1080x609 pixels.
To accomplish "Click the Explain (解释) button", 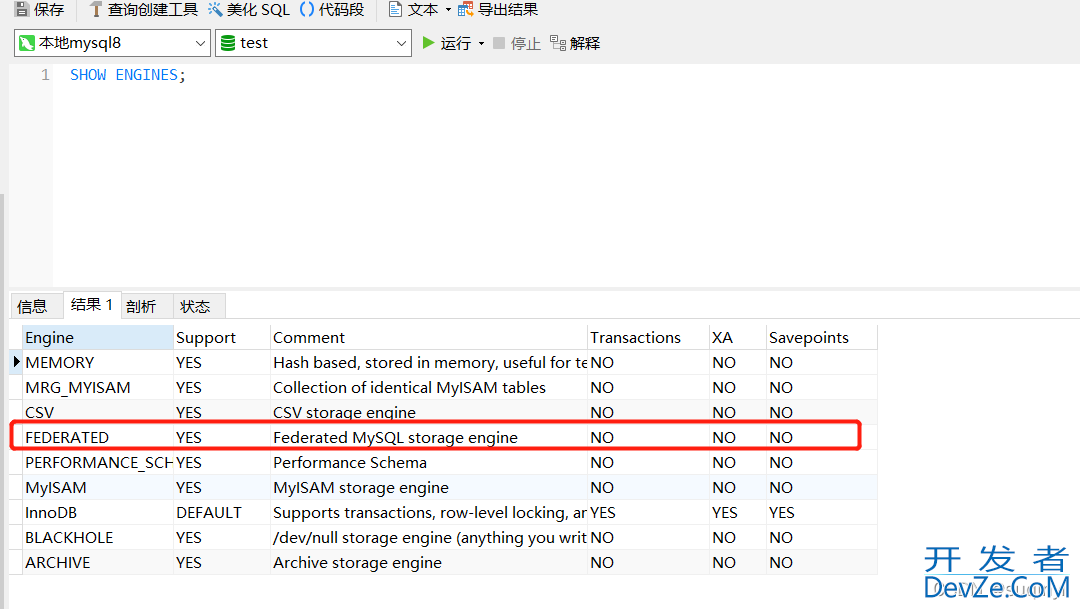I will pyautogui.click(x=575, y=43).
